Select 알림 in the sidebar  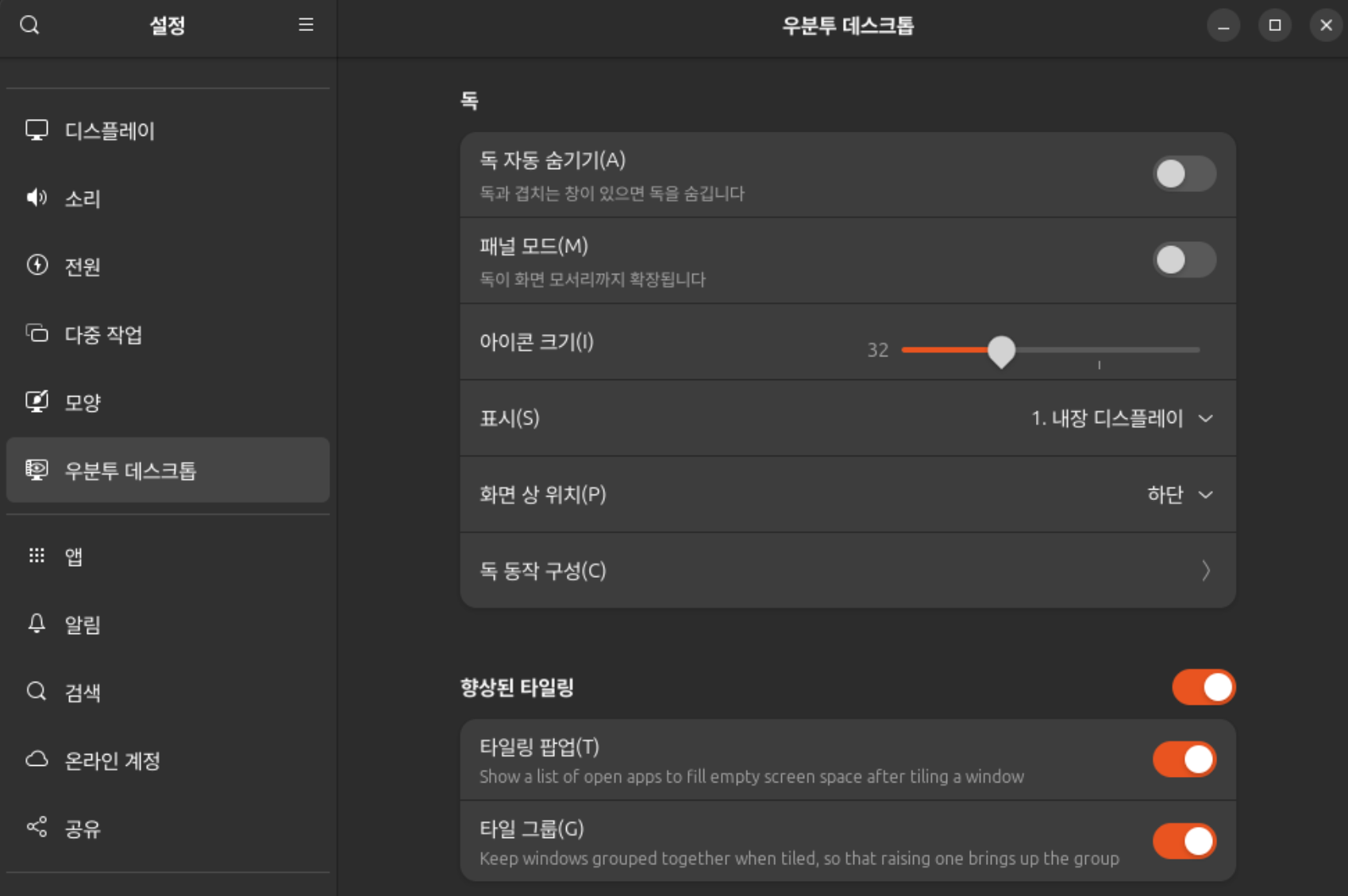(168, 625)
